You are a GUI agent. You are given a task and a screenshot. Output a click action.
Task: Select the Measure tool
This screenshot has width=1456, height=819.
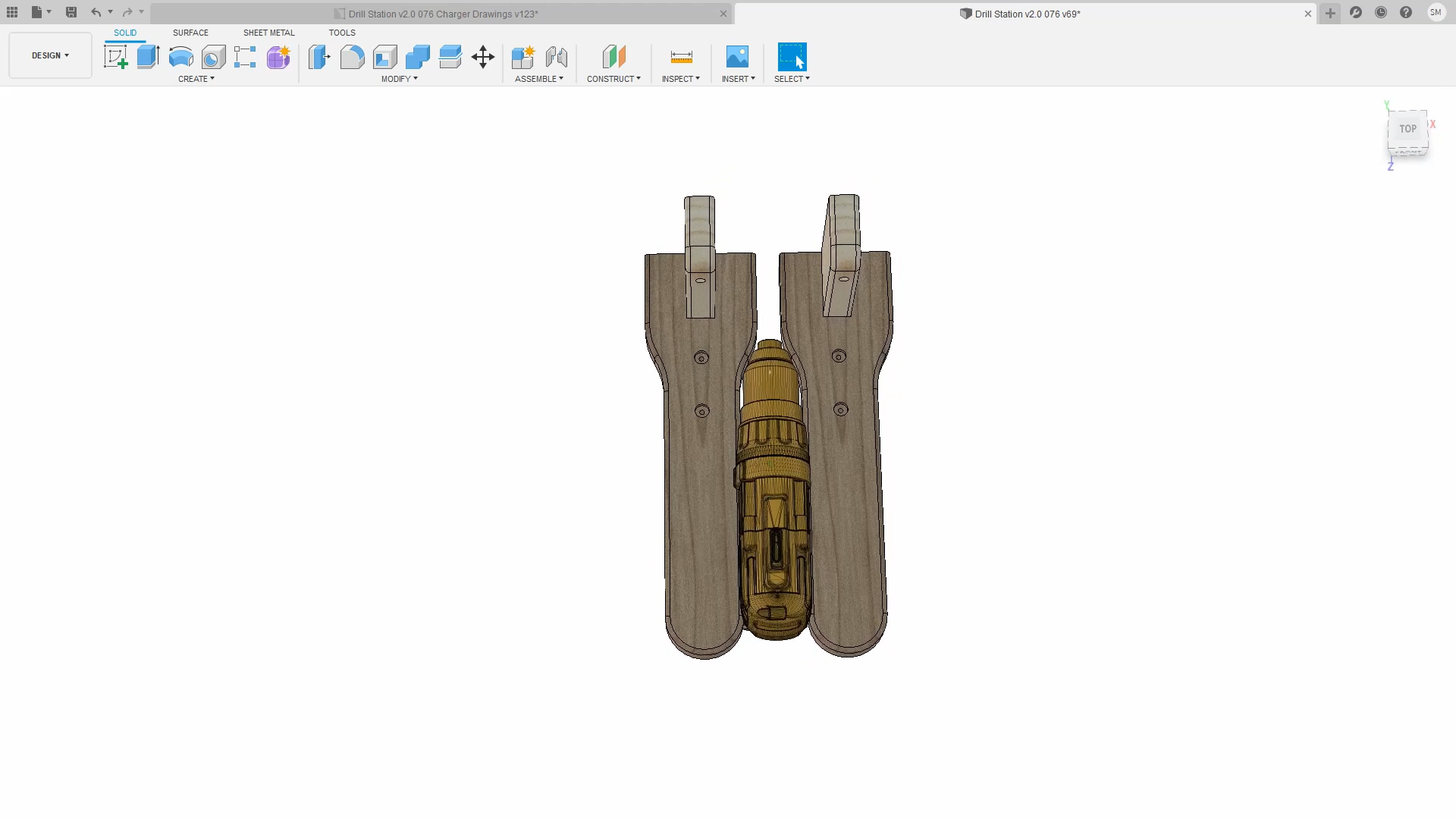(x=681, y=57)
